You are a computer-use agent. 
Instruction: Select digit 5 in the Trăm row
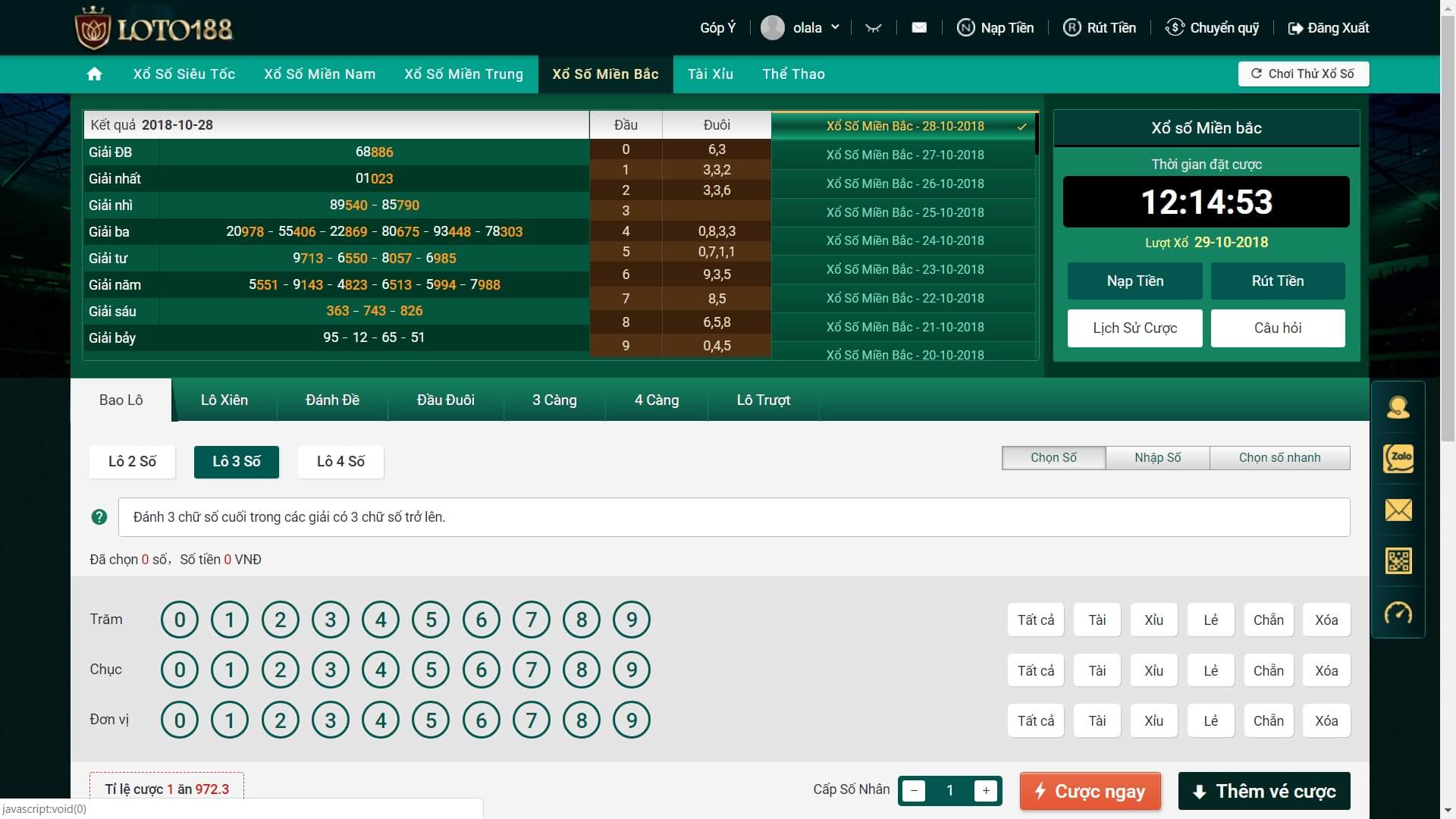[x=431, y=620]
